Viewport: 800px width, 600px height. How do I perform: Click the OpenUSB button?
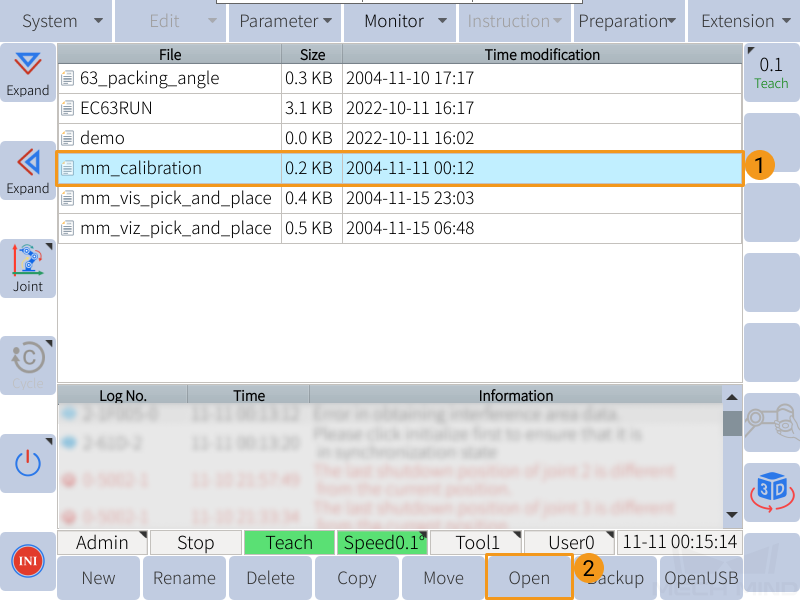coord(702,578)
